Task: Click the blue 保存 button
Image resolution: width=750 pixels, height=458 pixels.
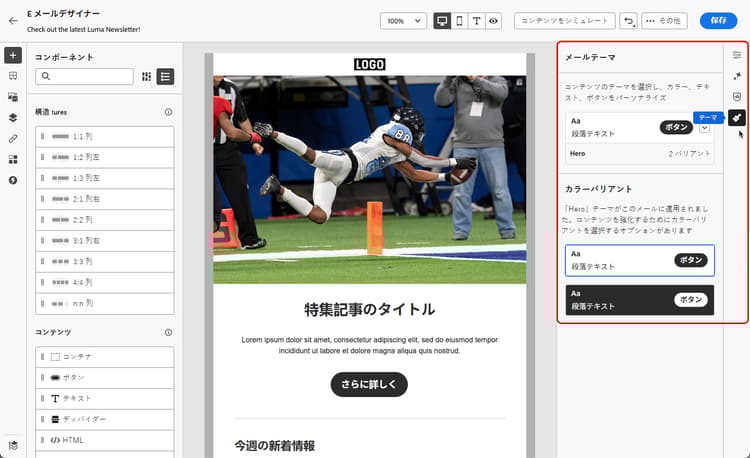Action: click(718, 21)
